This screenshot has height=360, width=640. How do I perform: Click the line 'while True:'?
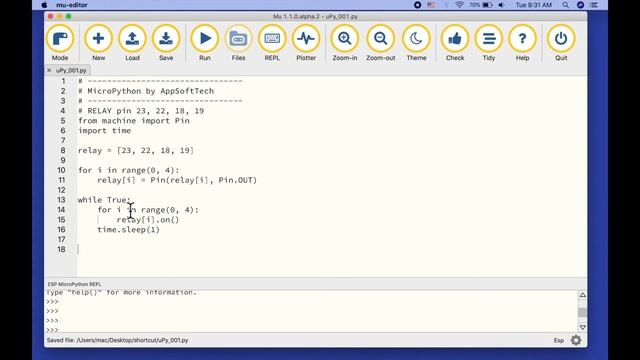pos(104,200)
